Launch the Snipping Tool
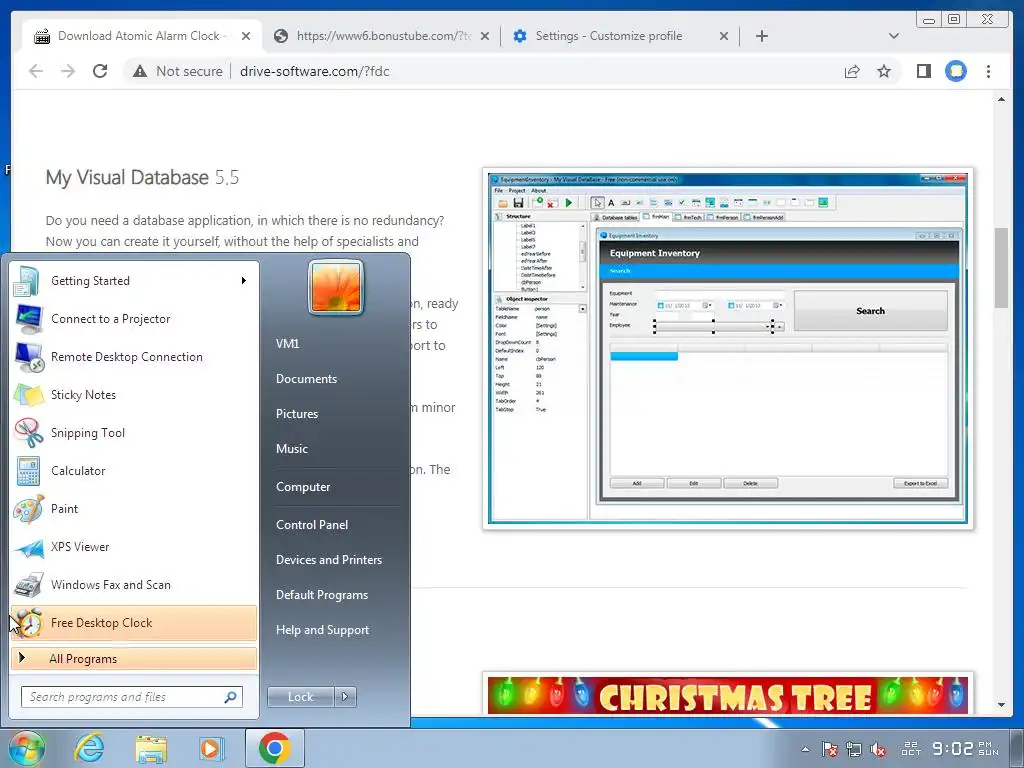Screen dimensions: 1024x768 click(x=133, y=432)
